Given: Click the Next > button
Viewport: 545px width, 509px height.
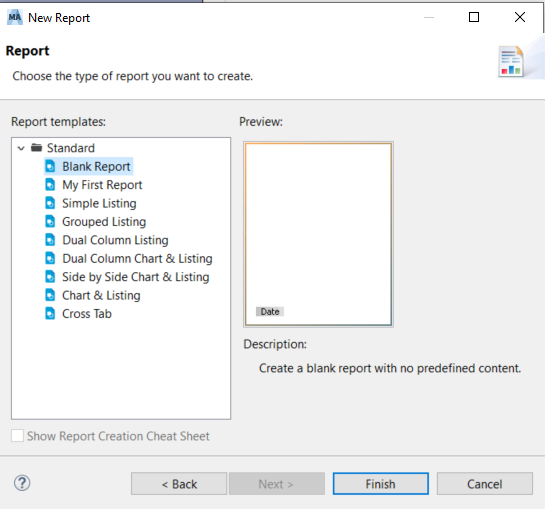Looking at the screenshot, I should (x=277, y=484).
